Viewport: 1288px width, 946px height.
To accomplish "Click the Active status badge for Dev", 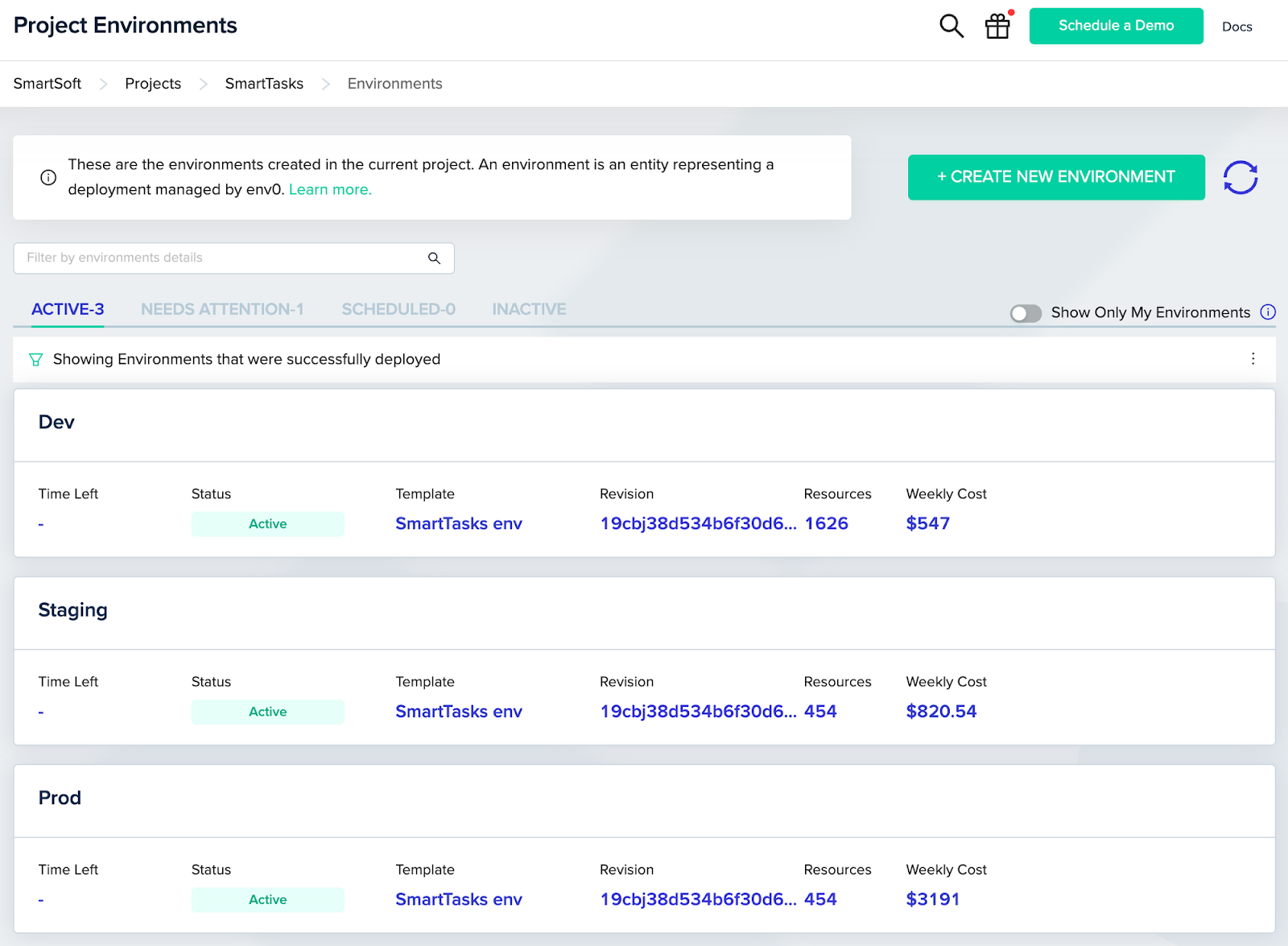I will click(267, 524).
